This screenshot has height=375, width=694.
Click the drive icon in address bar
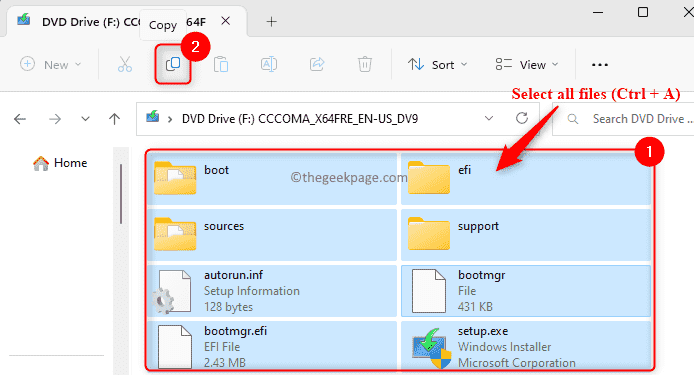153,117
